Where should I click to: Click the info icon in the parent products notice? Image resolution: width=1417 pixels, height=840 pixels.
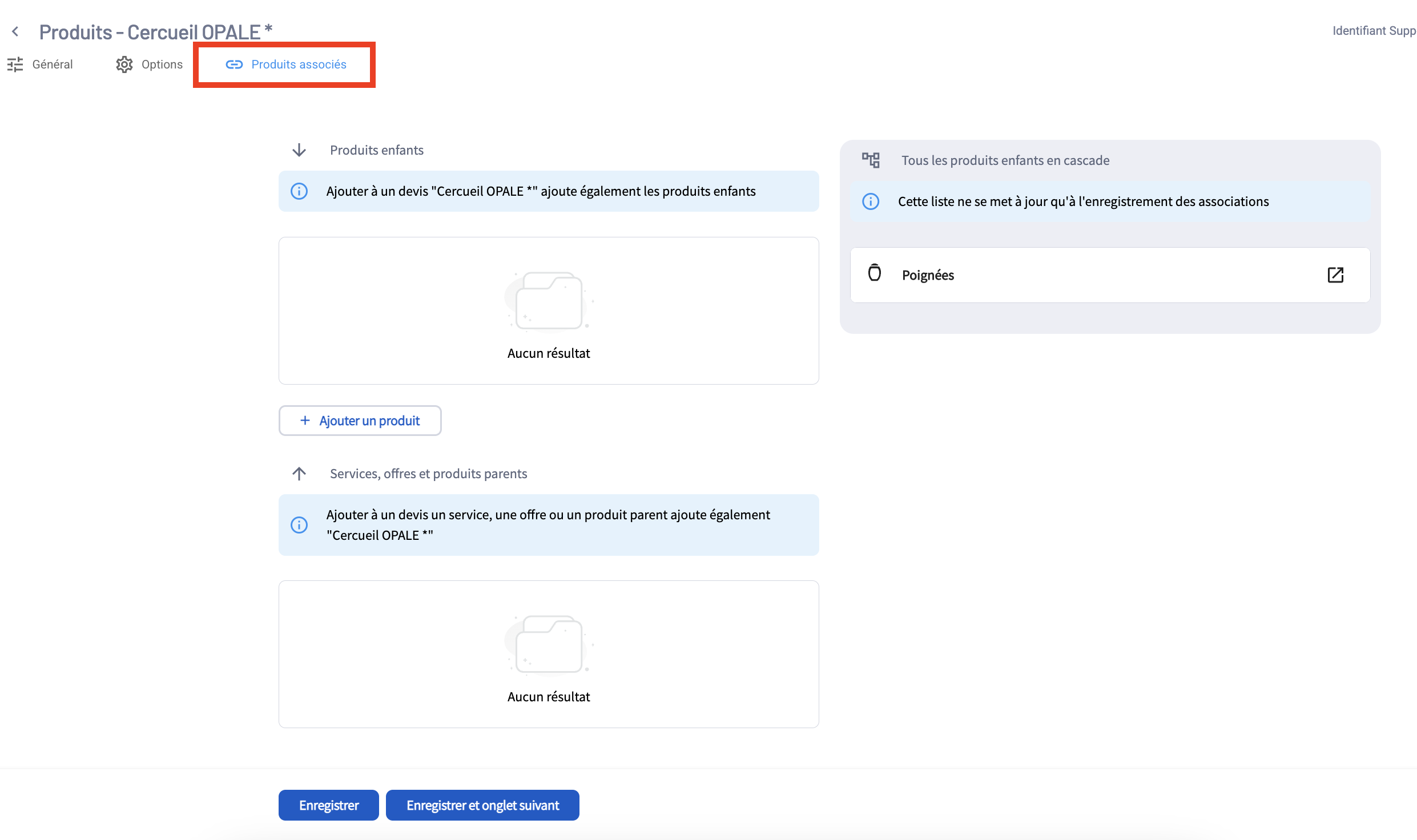click(299, 525)
